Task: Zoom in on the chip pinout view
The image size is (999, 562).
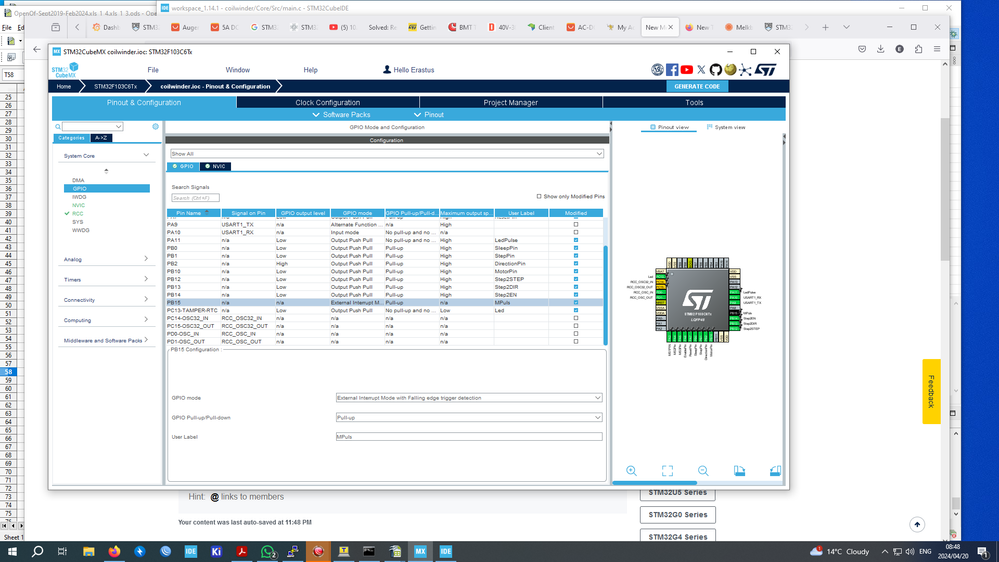Action: pyautogui.click(x=631, y=471)
